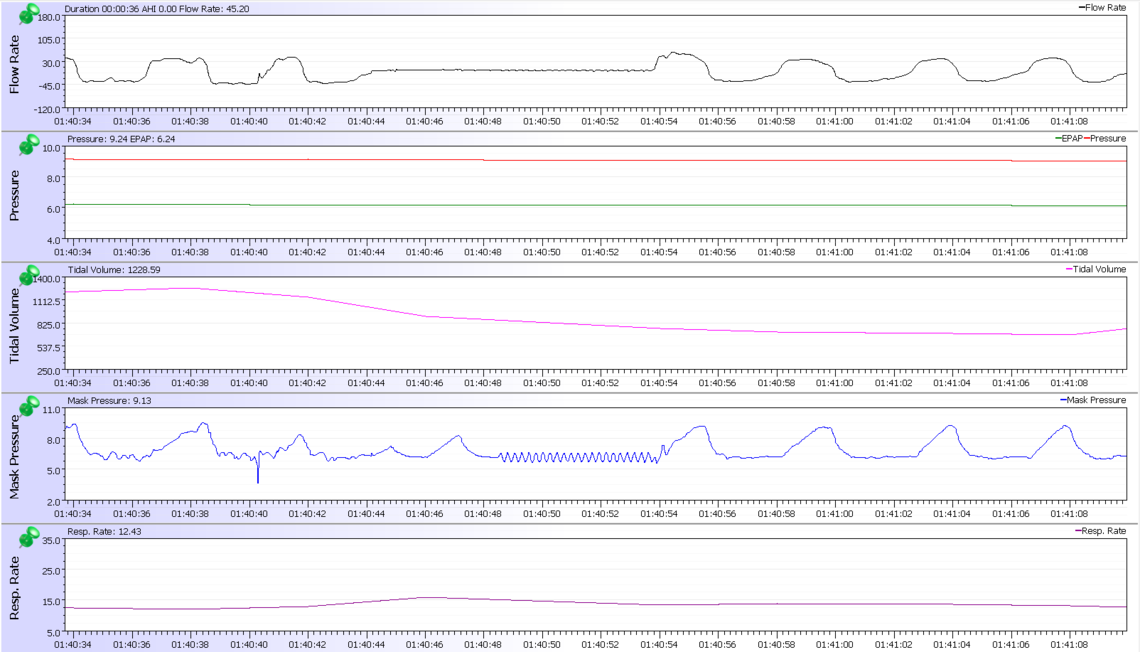This screenshot has width=1140, height=652.
Task: Click the 1400.0 label on Tidal Volume axis
Action: tap(48, 279)
